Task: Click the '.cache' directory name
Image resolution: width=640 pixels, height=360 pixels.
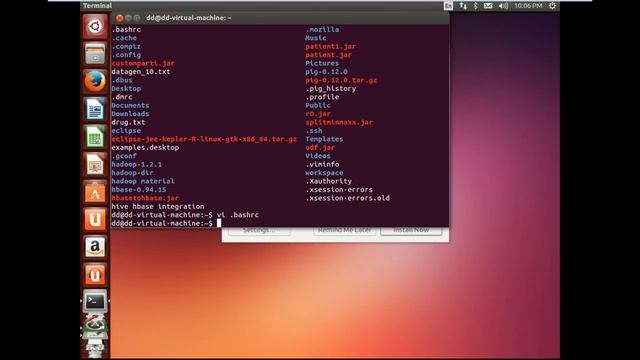Action: [x=124, y=38]
